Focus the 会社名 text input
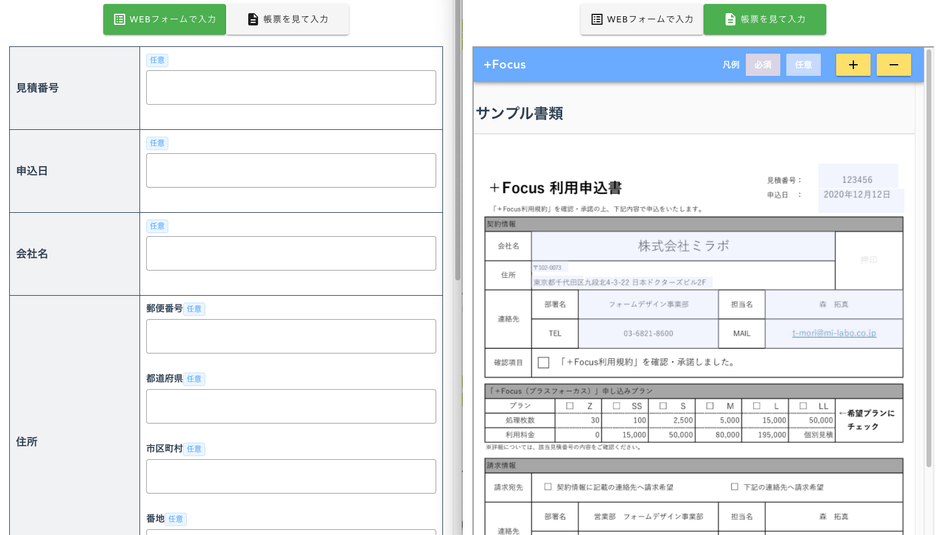The image size is (940, 535). tap(291, 253)
